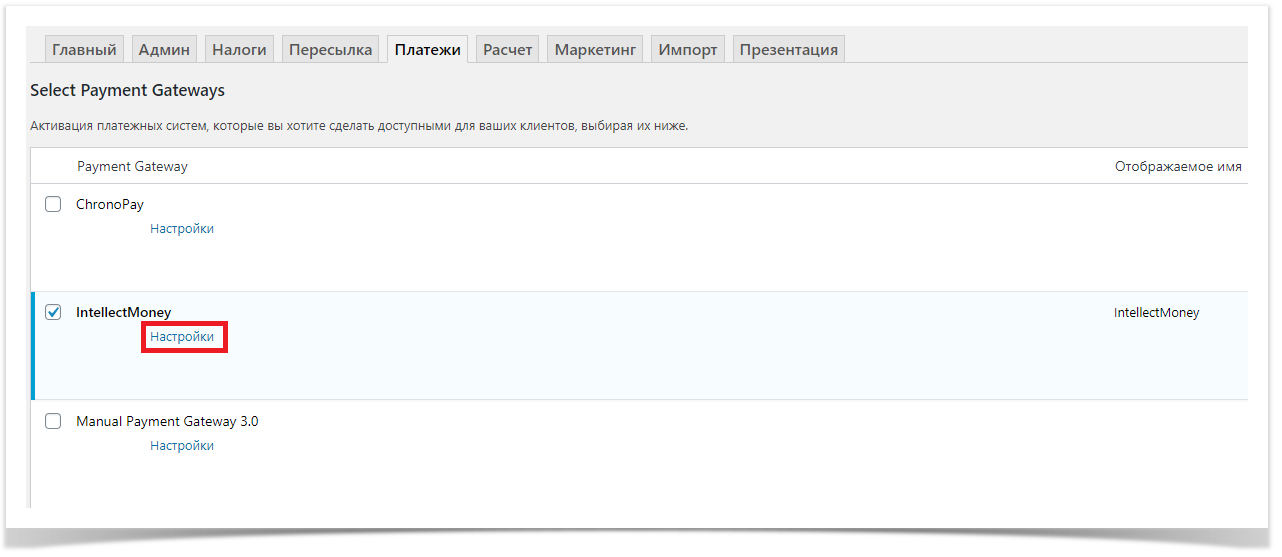Click the ChronoPay gateway name text

click(110, 204)
